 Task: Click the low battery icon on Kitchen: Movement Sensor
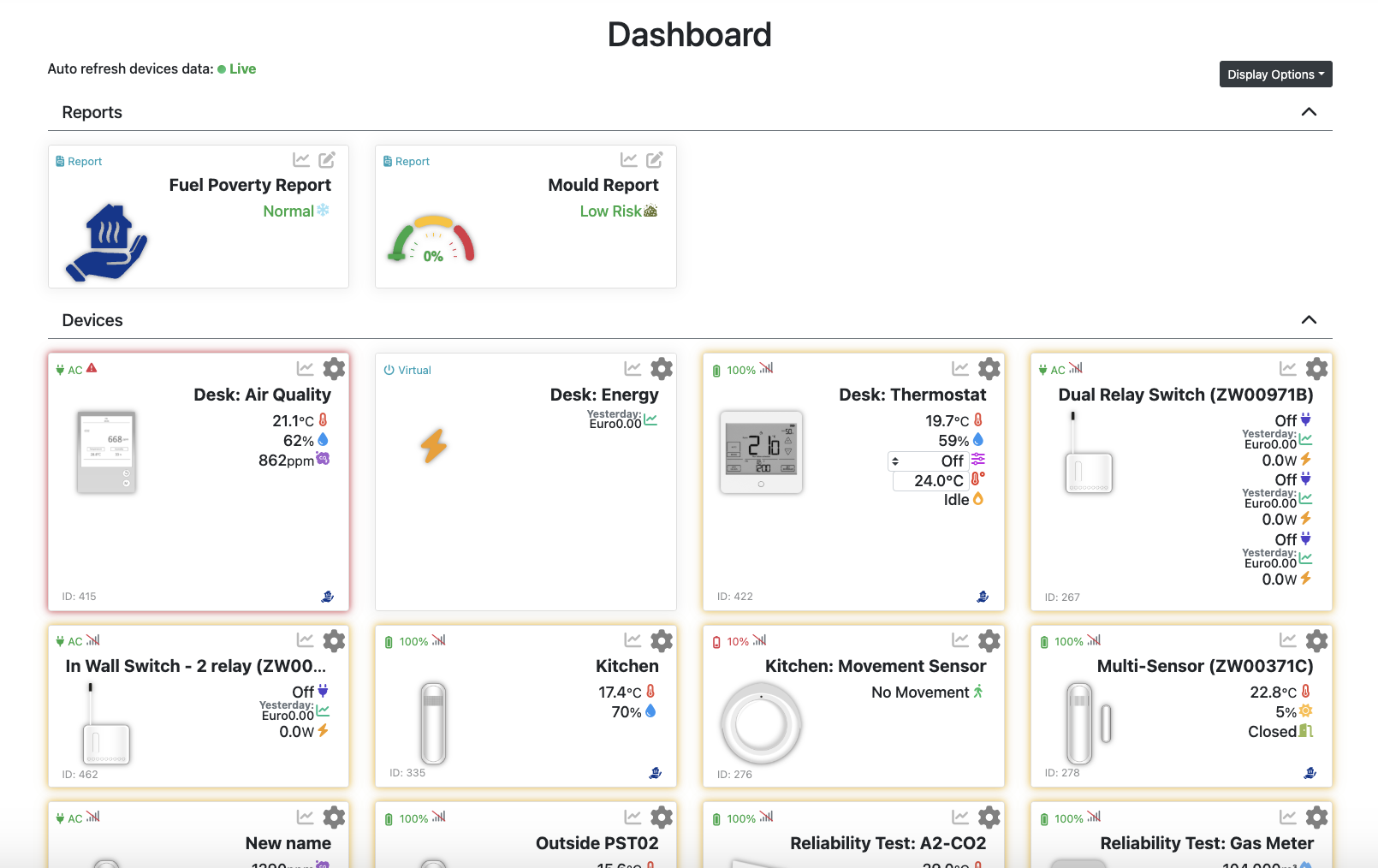tap(716, 640)
